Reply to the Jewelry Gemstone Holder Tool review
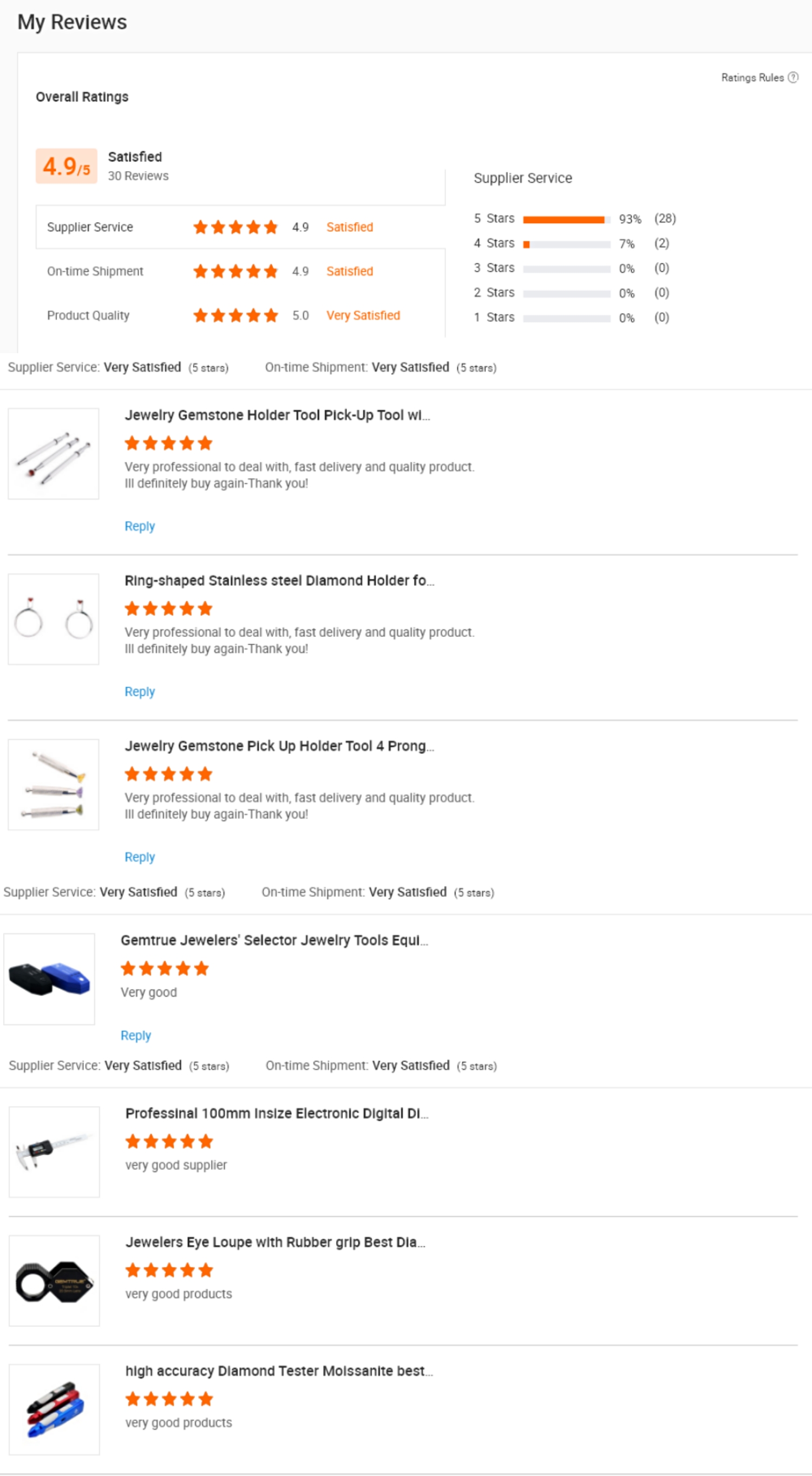This screenshot has height=1476, width=812. (140, 526)
